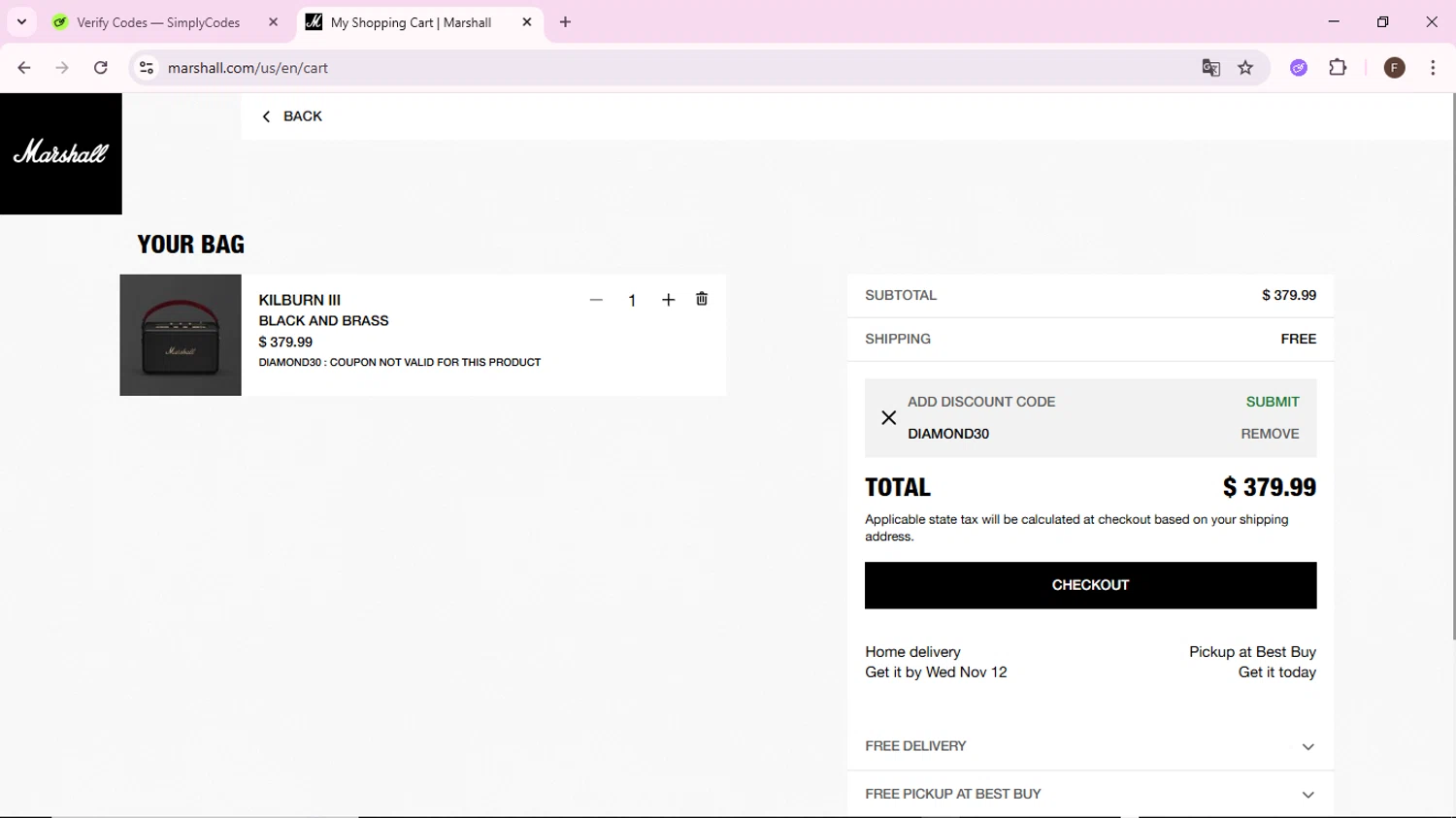This screenshot has width=1456, height=818.
Task: Close the SimplyCodes tab
Action: tap(274, 22)
